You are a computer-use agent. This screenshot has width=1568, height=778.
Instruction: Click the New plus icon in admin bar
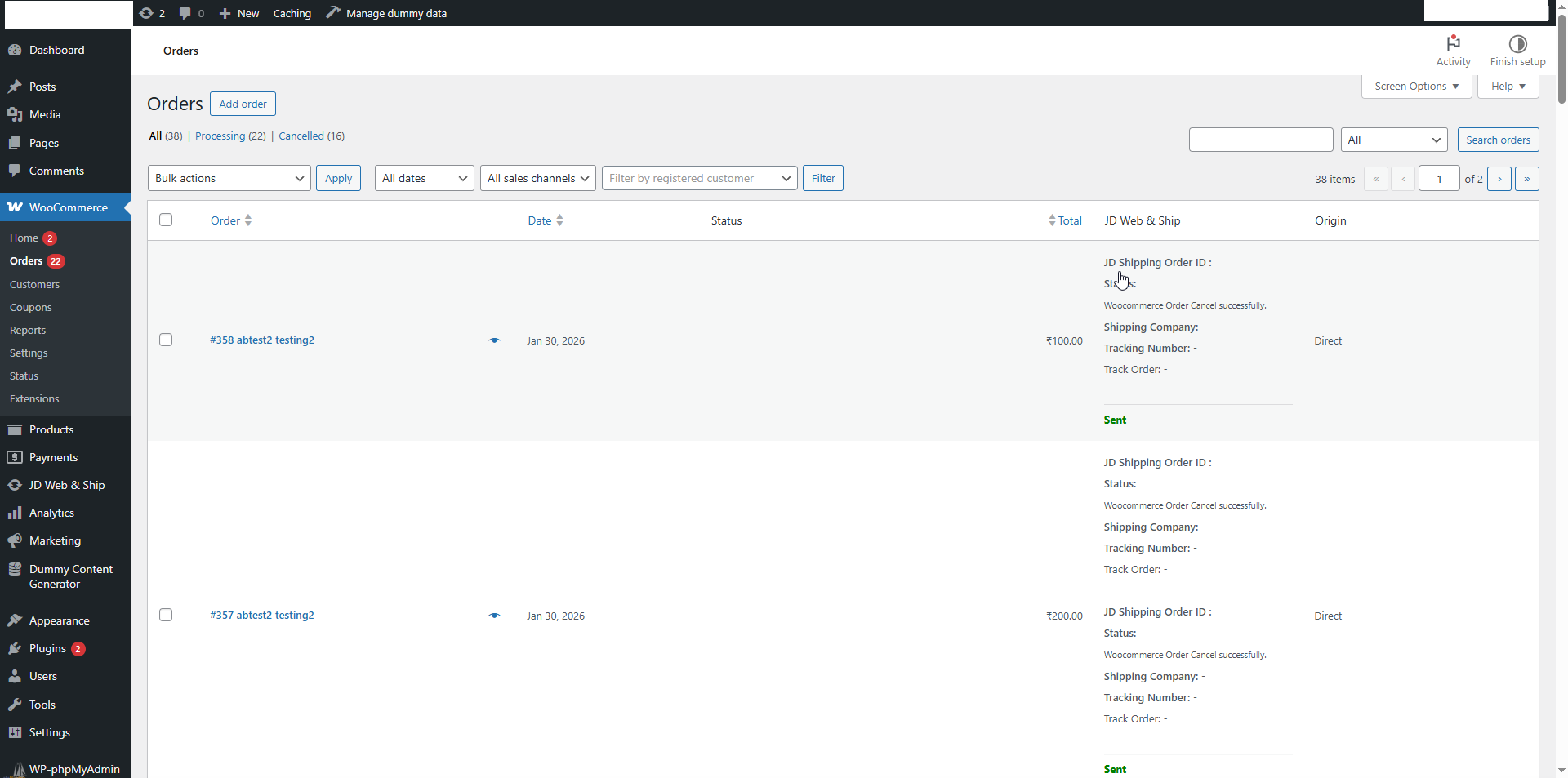pyautogui.click(x=225, y=13)
